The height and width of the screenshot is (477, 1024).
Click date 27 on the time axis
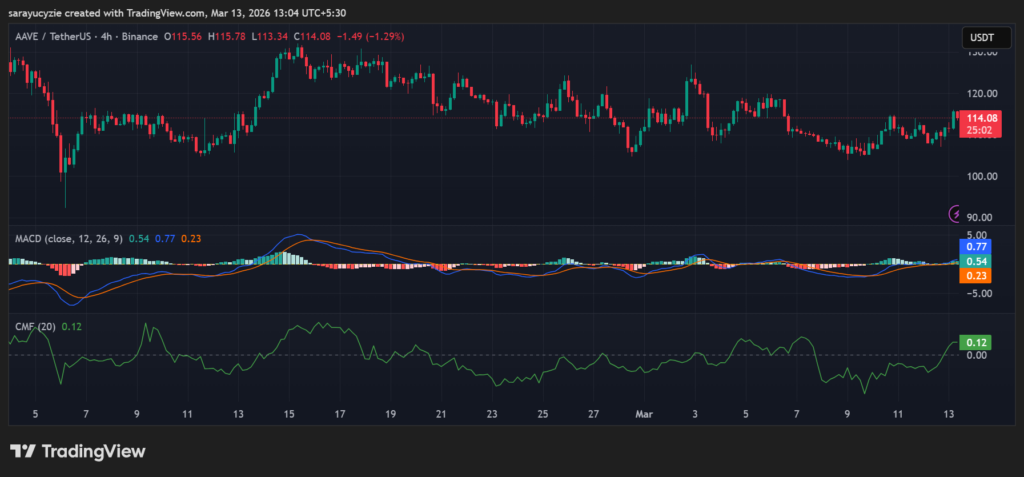(x=593, y=413)
